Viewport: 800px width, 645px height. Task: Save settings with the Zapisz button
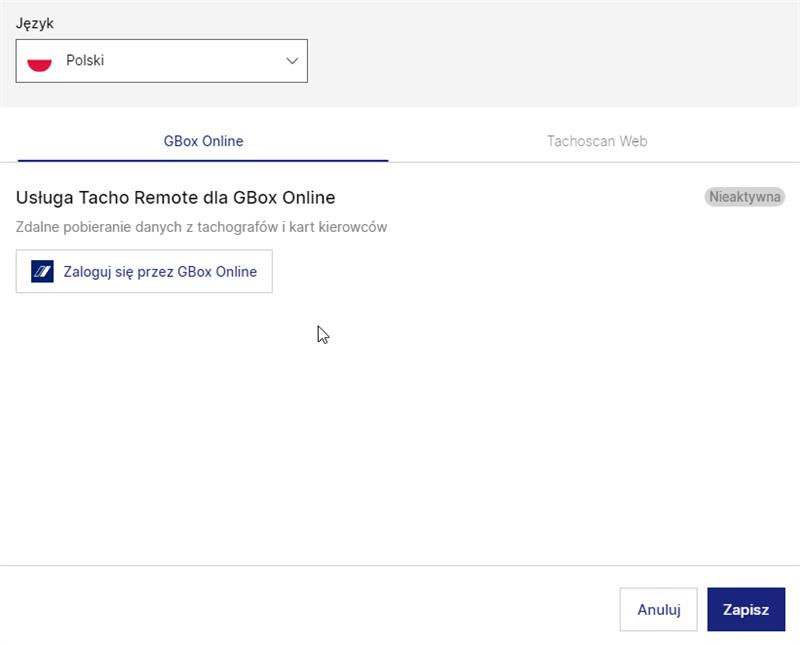746,609
